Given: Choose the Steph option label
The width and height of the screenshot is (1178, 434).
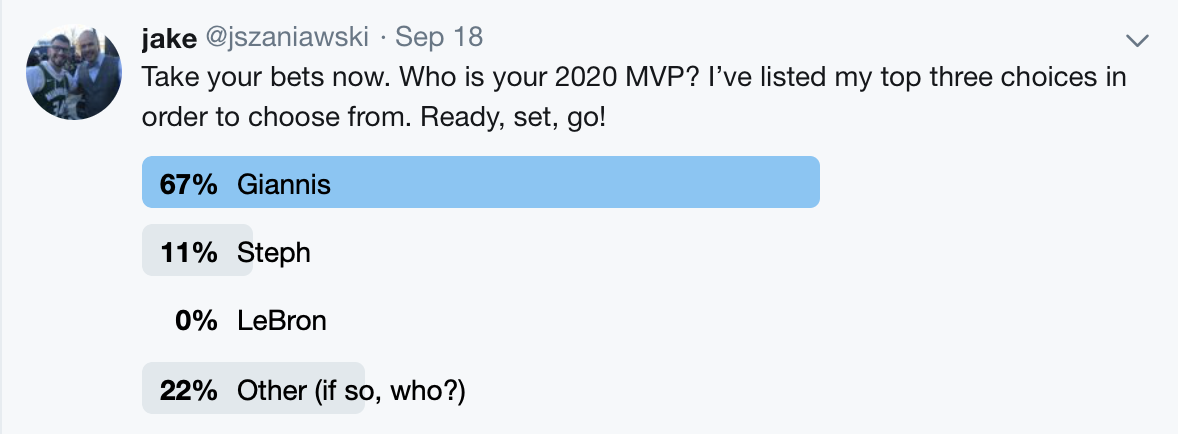Looking at the screenshot, I should [273, 254].
